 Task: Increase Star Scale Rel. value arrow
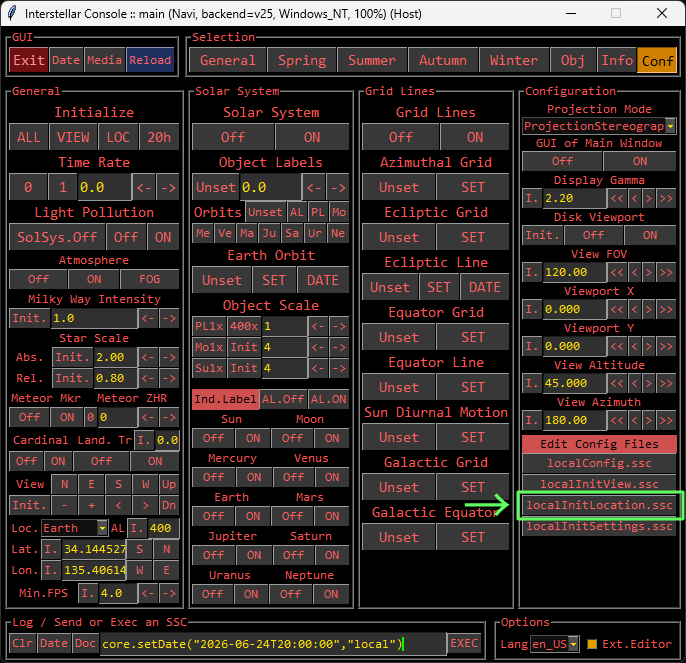169,378
